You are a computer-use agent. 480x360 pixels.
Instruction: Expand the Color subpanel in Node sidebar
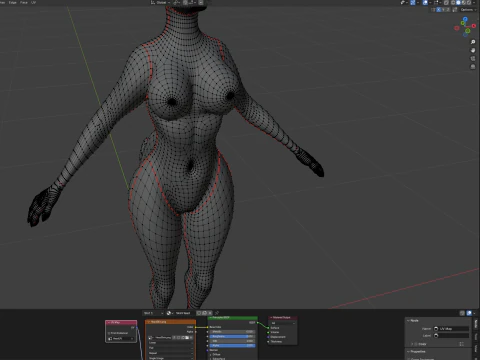tap(412, 344)
